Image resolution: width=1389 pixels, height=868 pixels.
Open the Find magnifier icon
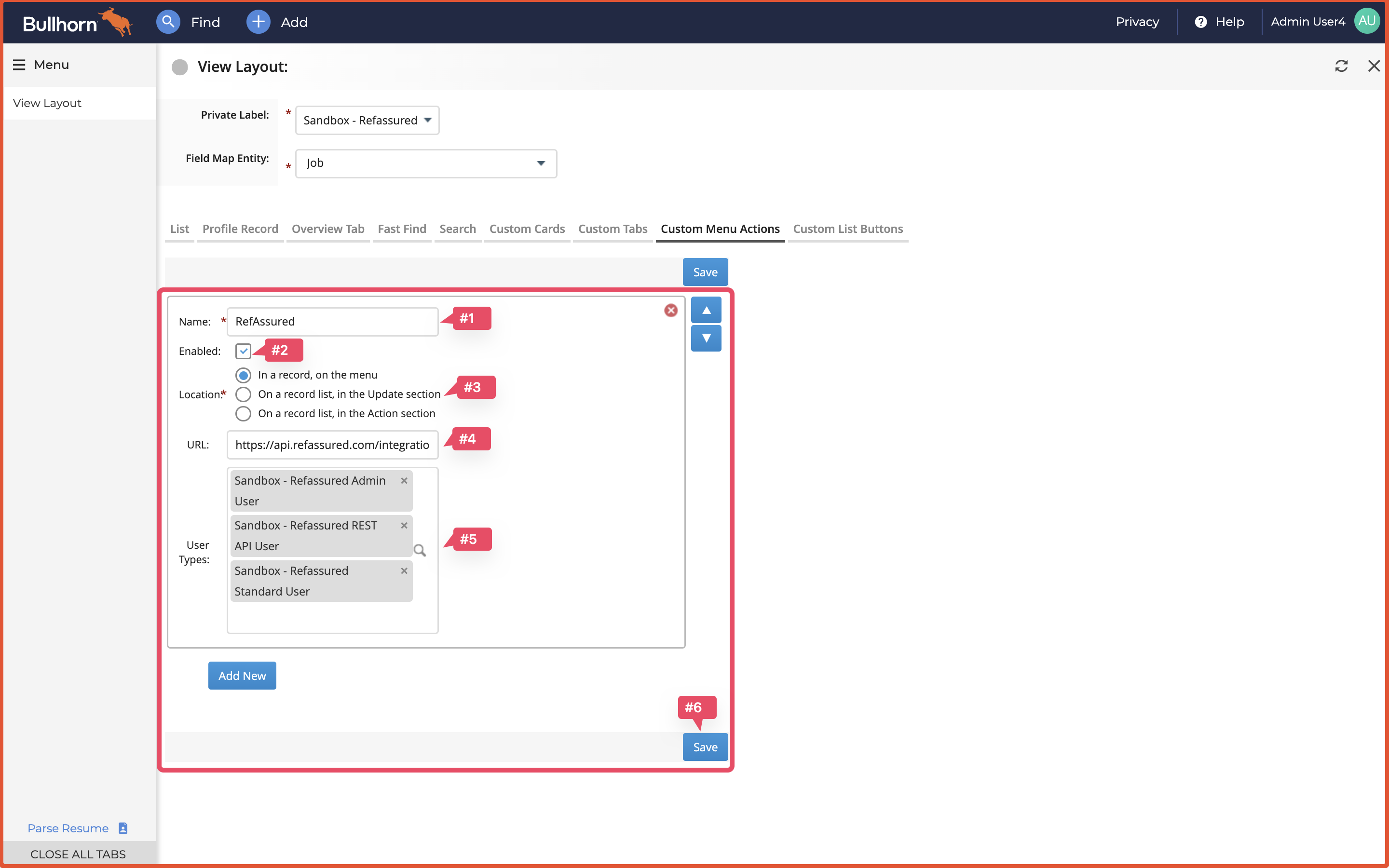[x=168, y=22]
